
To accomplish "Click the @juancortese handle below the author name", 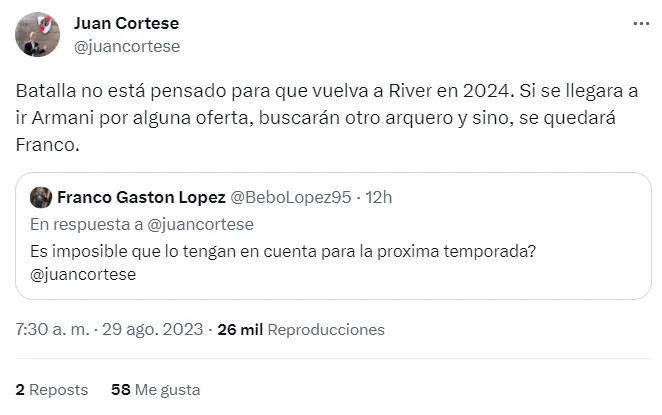I will click(x=127, y=45).
